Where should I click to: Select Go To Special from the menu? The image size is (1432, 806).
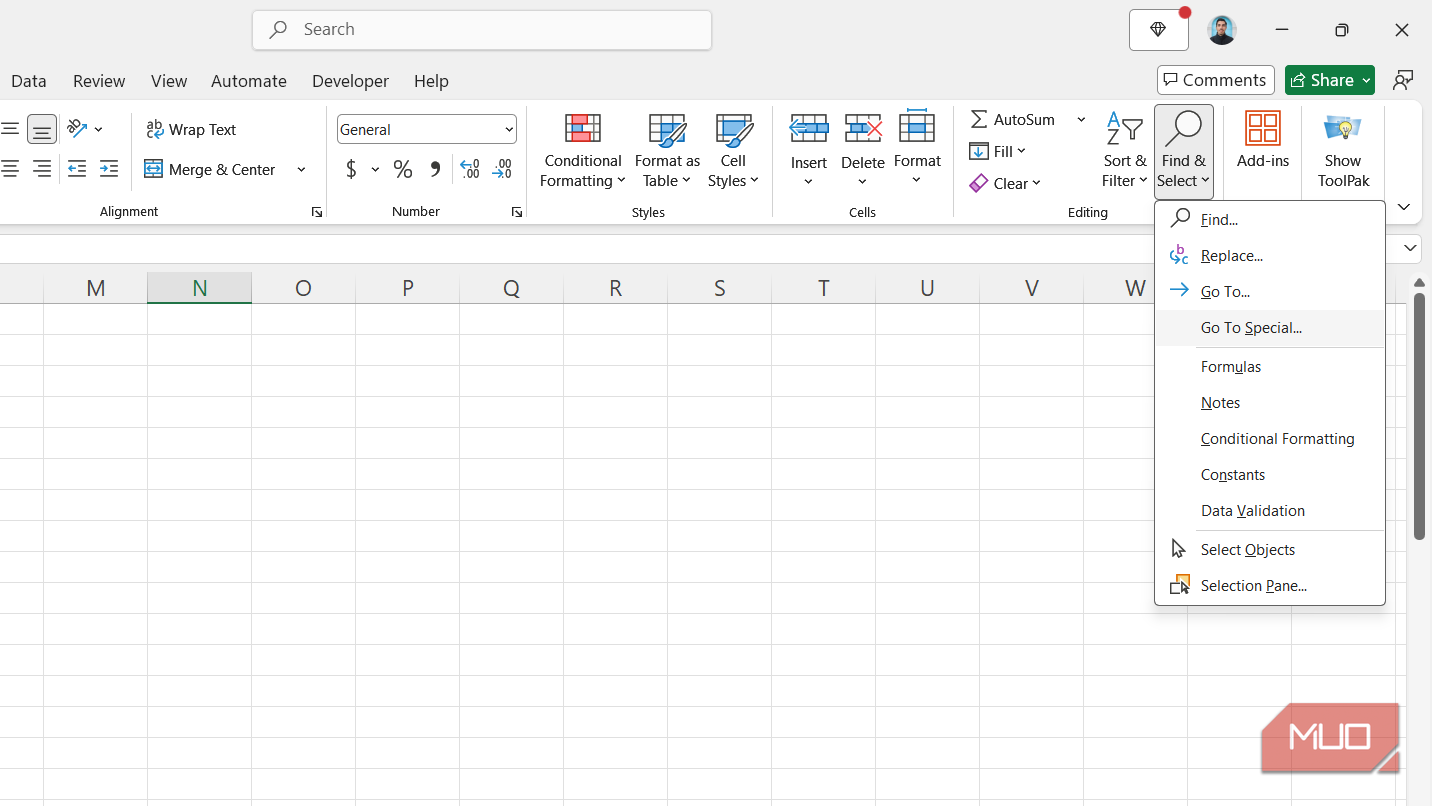1270,328
